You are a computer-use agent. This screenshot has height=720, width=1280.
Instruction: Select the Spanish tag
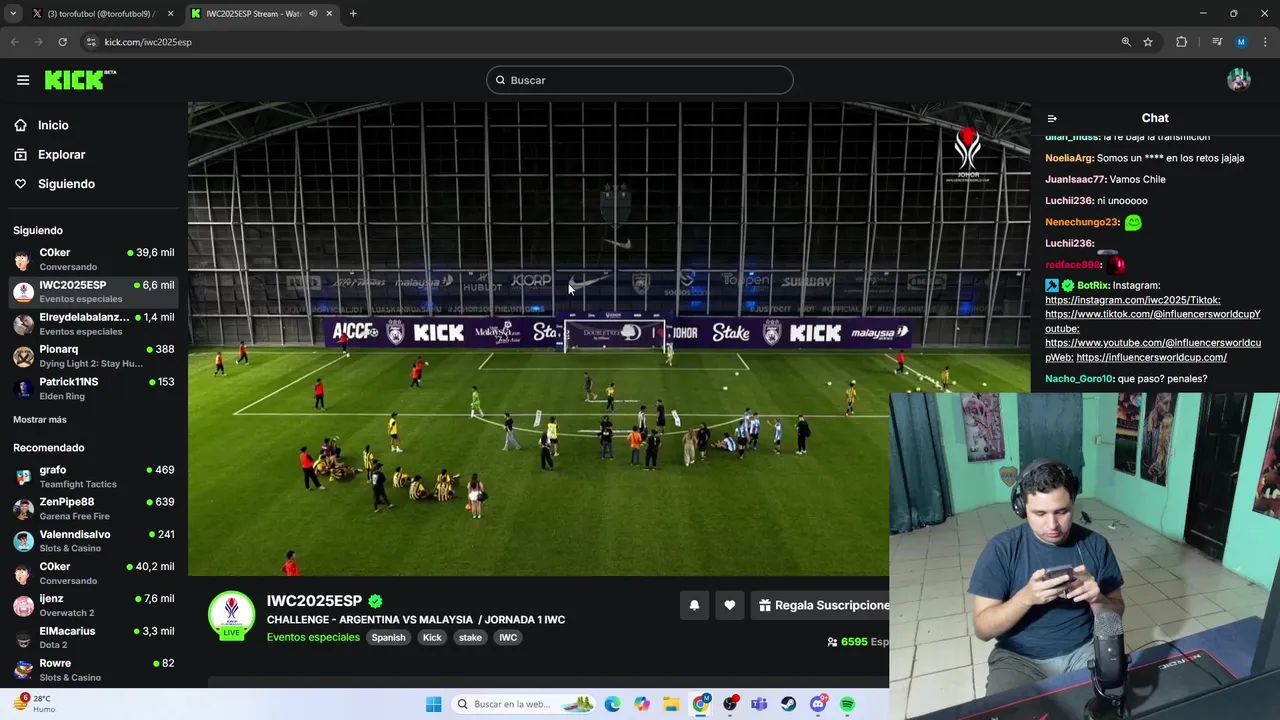click(389, 638)
